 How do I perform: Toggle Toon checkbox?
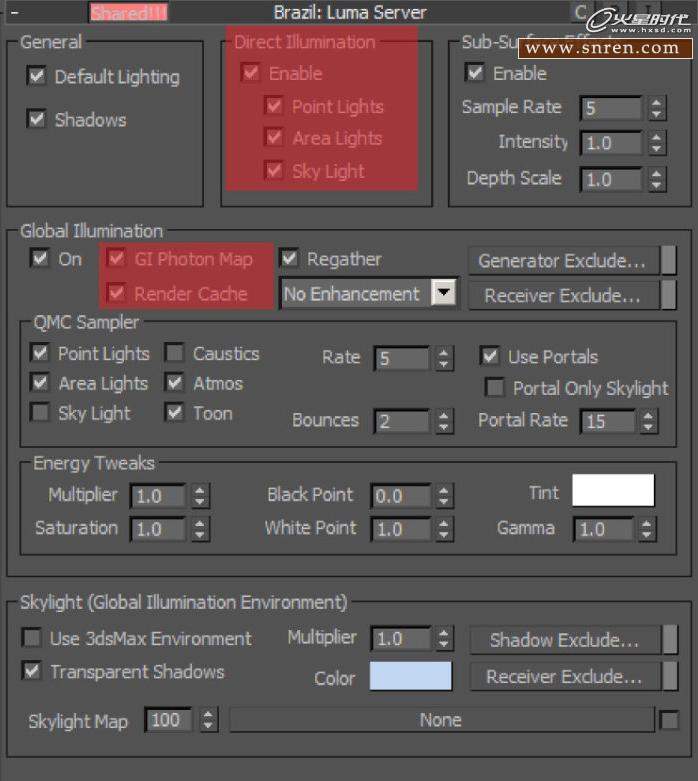(x=174, y=413)
